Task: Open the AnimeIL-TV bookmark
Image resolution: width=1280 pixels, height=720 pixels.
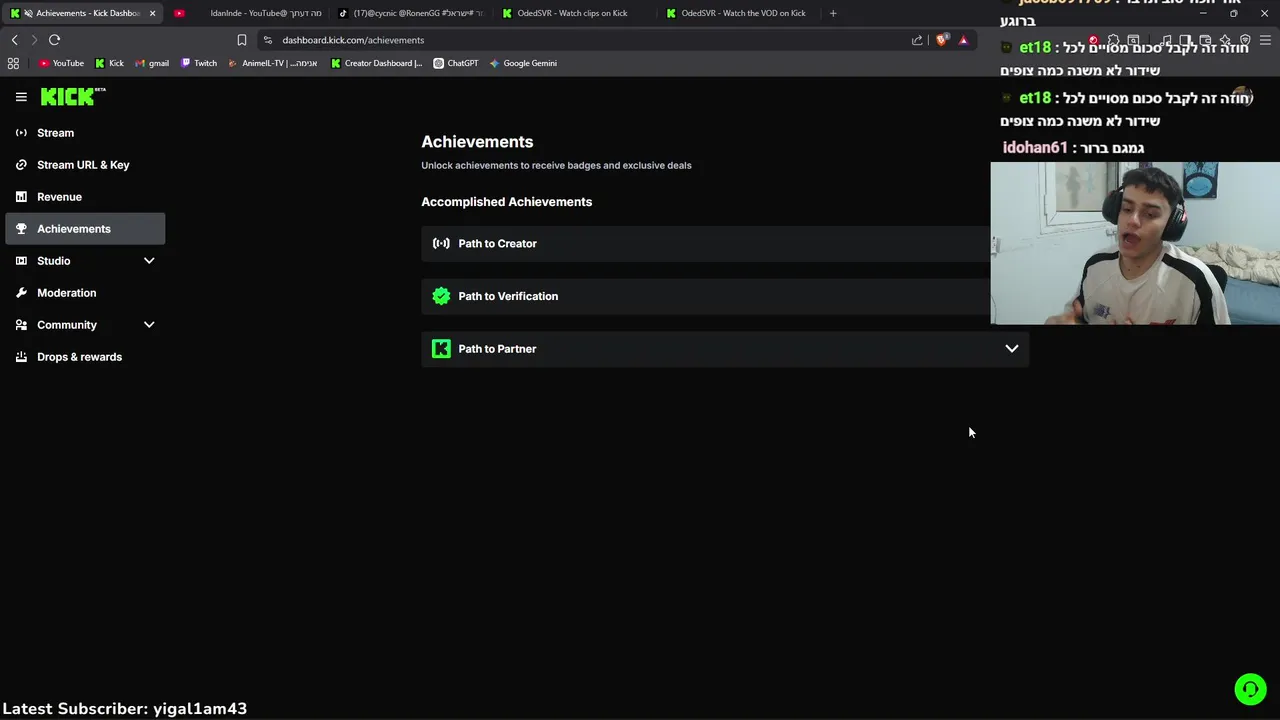Action: [272, 63]
